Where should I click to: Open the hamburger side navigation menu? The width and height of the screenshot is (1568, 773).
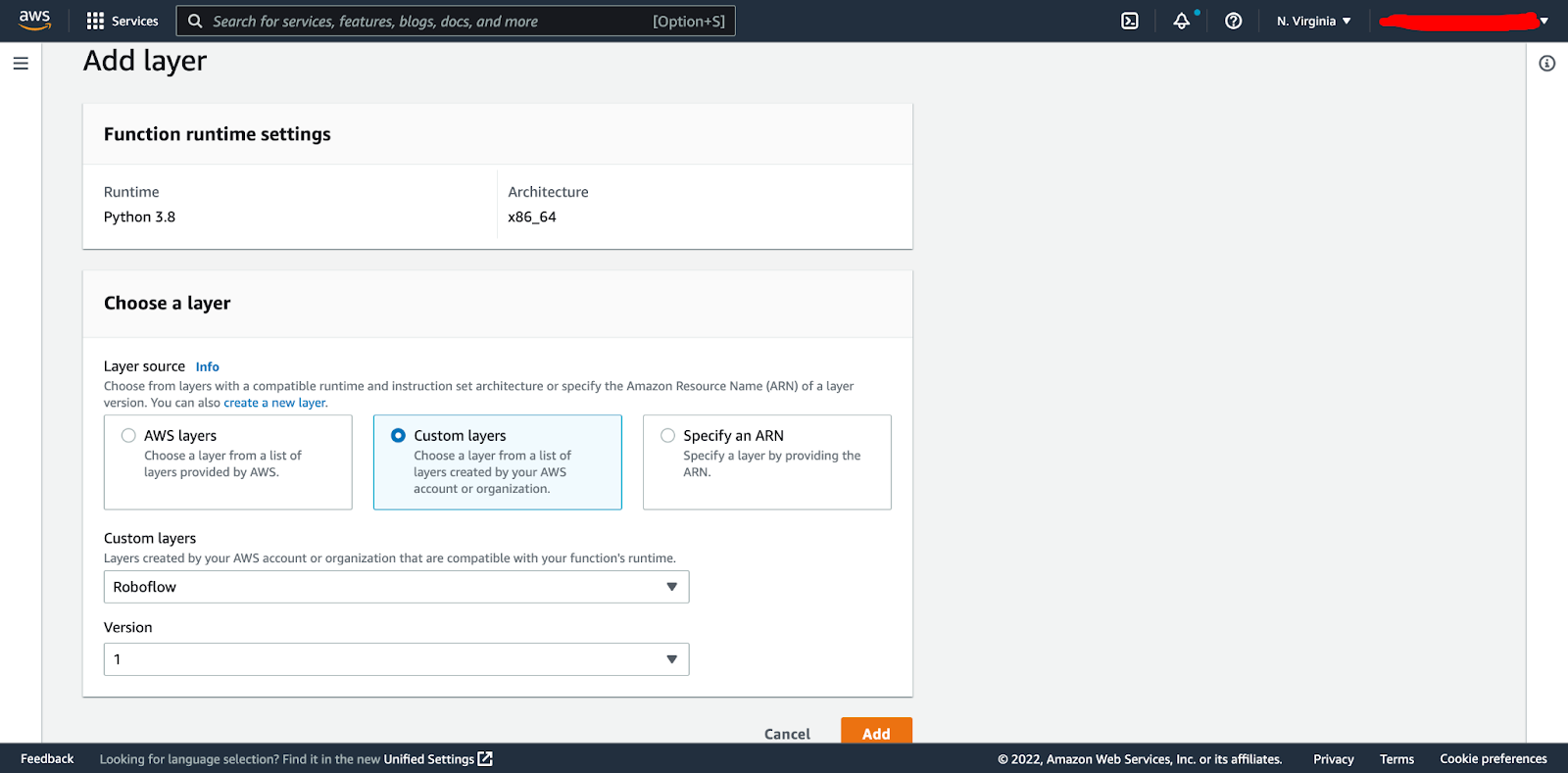(x=21, y=64)
